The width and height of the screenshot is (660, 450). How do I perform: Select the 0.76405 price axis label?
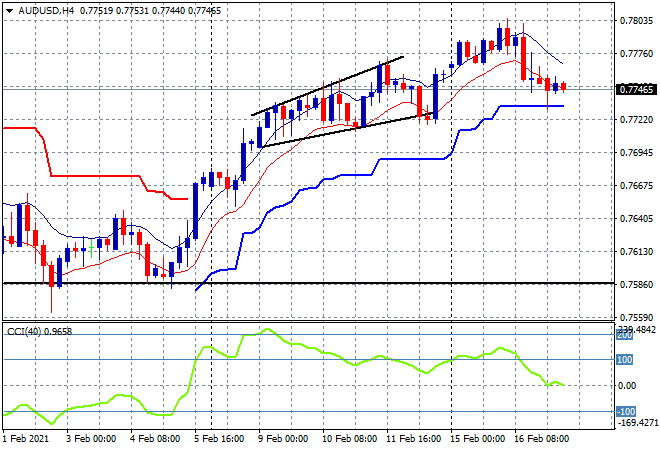(636, 218)
